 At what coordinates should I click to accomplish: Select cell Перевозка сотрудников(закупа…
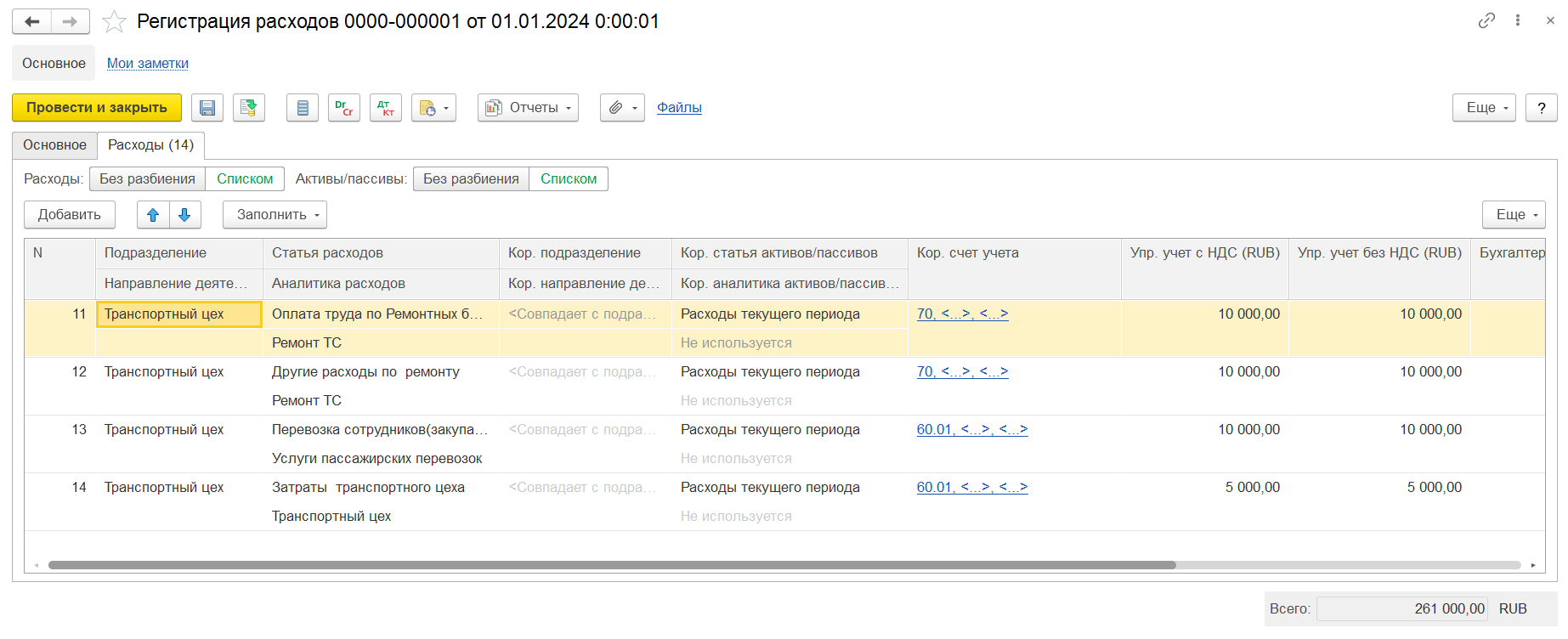tap(381, 430)
